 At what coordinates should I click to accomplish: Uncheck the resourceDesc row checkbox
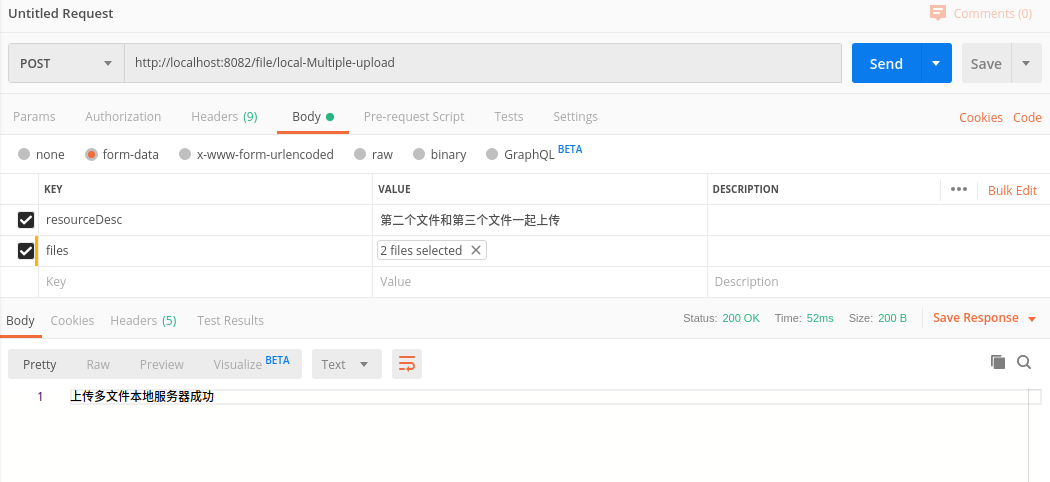[x=26, y=220]
